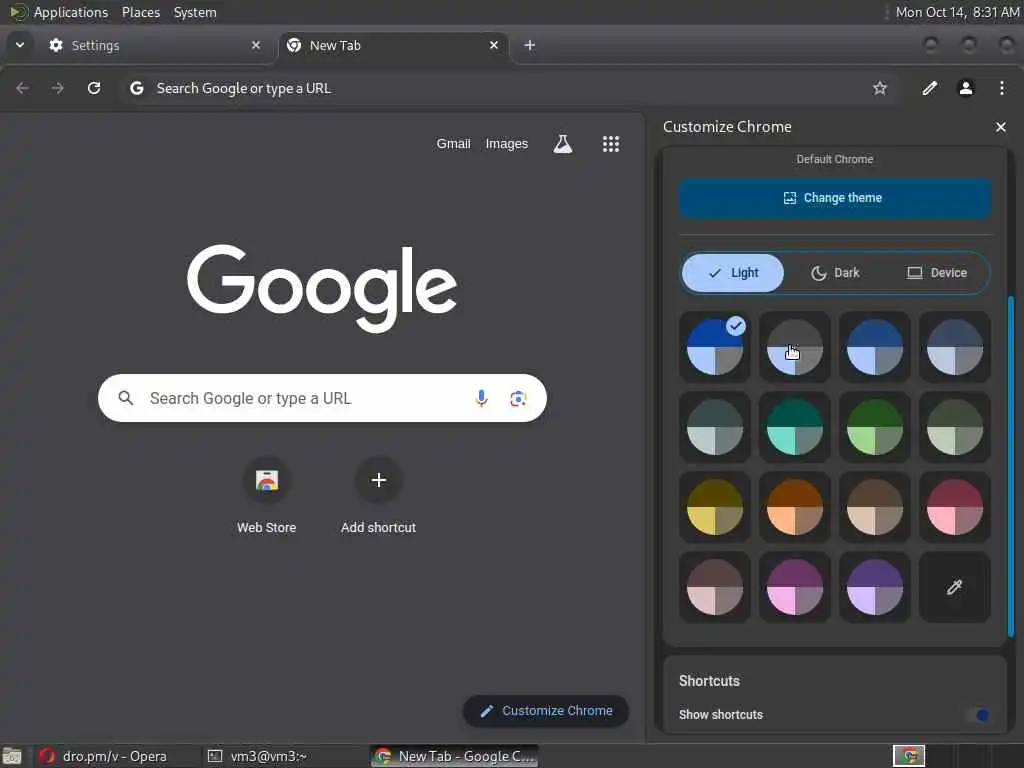
Task: Open the Google apps grid
Action: (x=611, y=144)
